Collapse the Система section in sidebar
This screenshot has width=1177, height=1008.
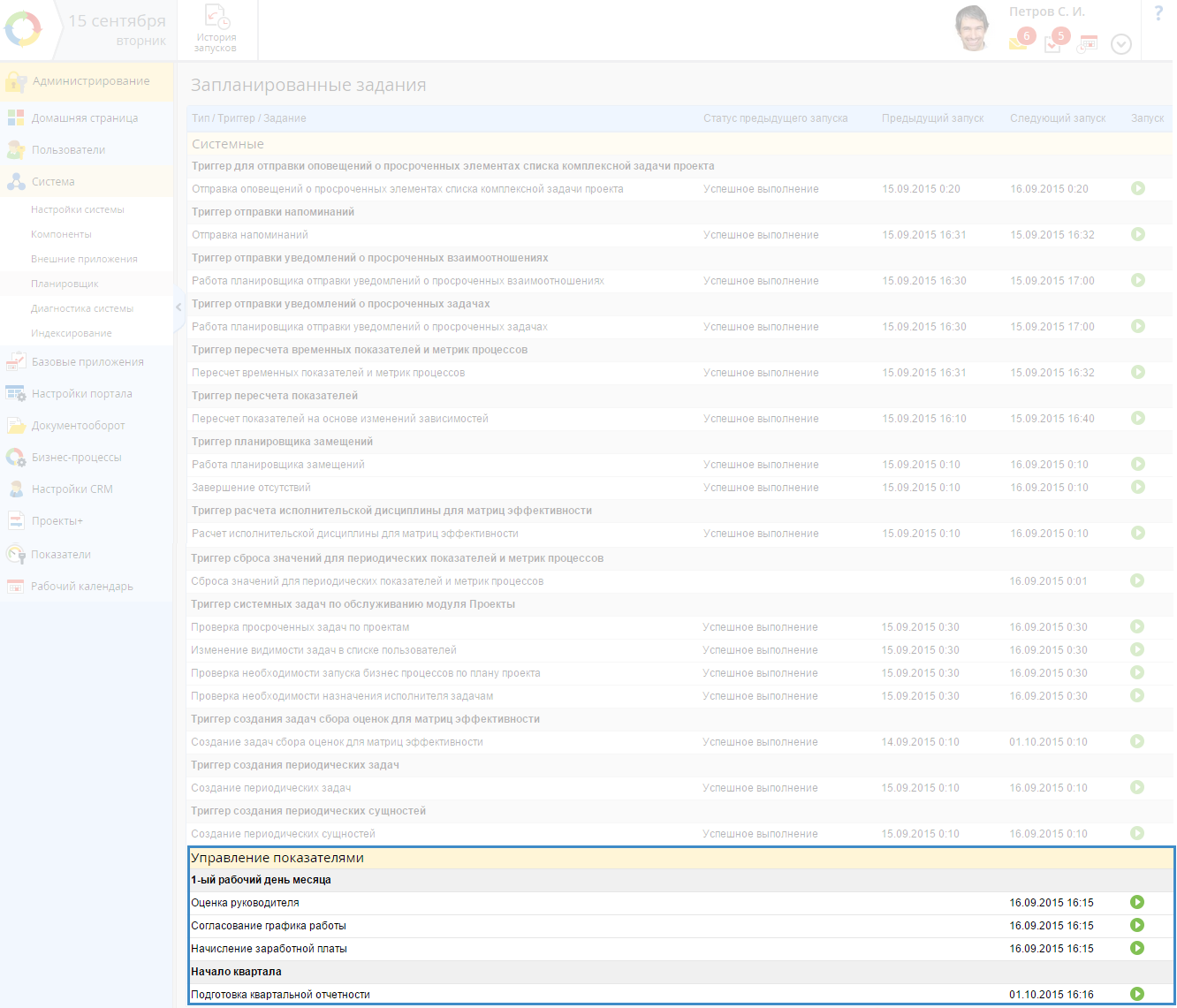click(53, 182)
